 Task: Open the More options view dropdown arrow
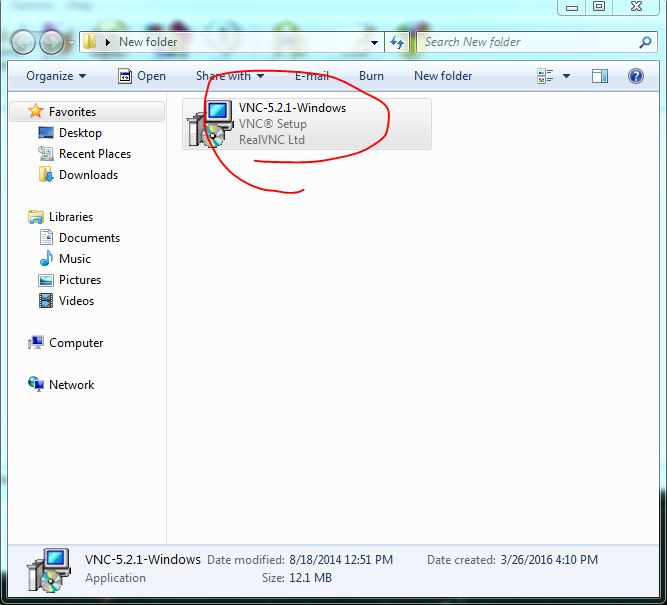566,76
